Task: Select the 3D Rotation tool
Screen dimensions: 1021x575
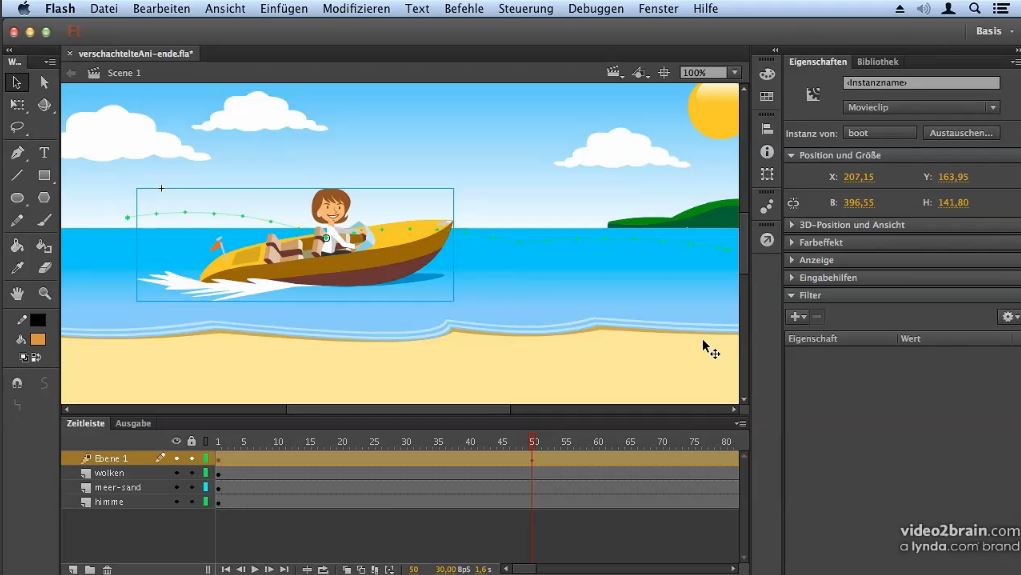Action: point(44,105)
